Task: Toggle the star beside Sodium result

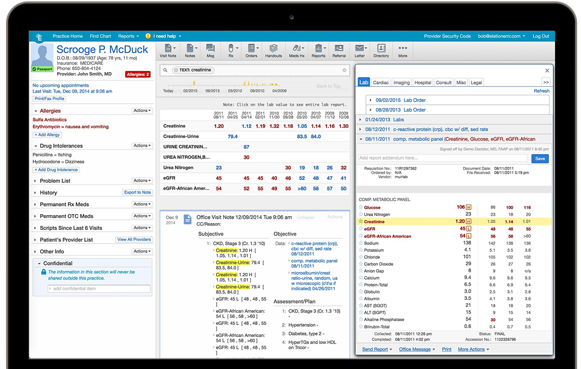Action: [361, 243]
